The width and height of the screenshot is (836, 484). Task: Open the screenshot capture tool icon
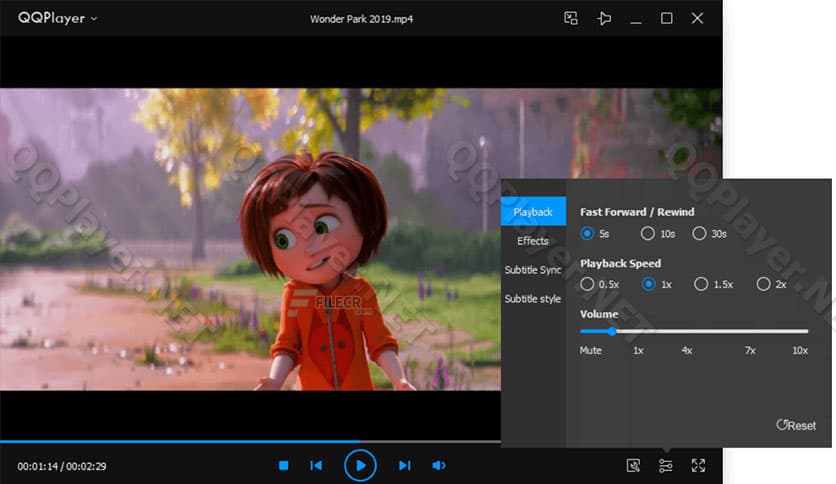coord(633,465)
